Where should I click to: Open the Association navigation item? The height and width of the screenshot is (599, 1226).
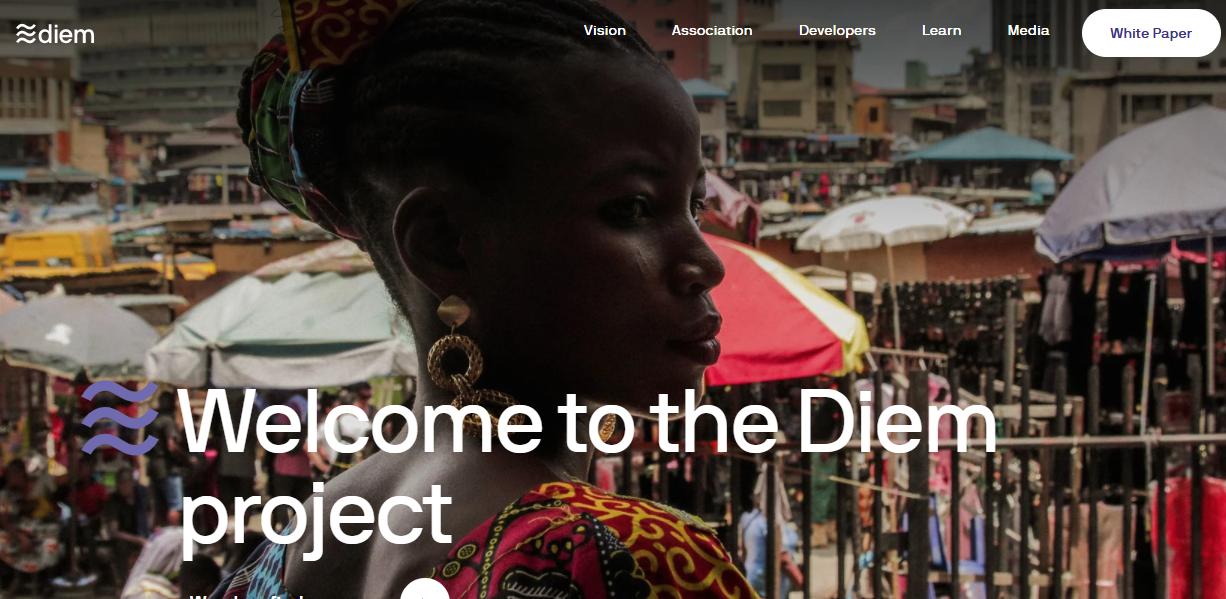click(712, 31)
